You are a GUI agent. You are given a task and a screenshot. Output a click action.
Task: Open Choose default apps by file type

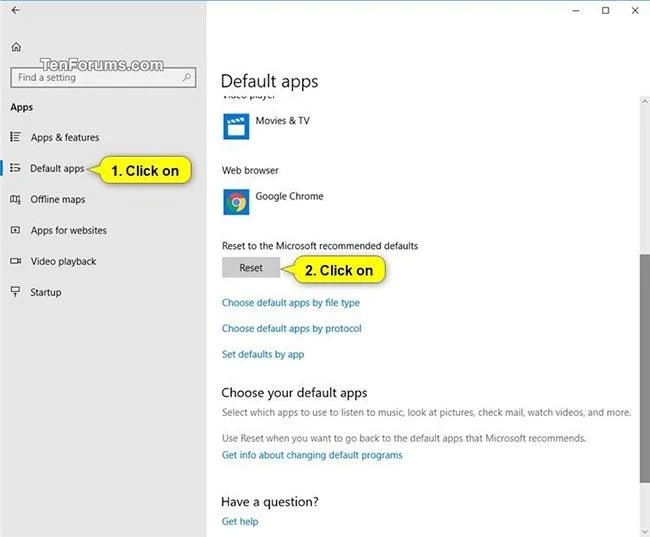[x=291, y=303]
